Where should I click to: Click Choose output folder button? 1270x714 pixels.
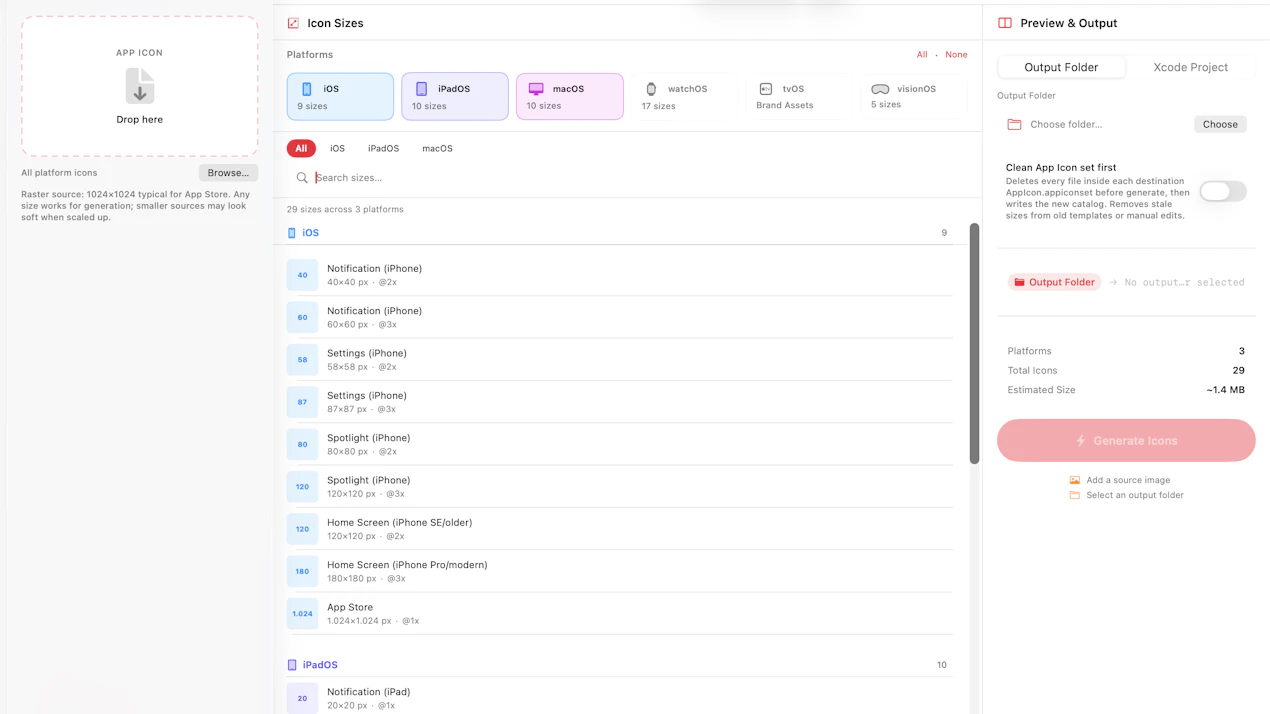coord(1220,124)
